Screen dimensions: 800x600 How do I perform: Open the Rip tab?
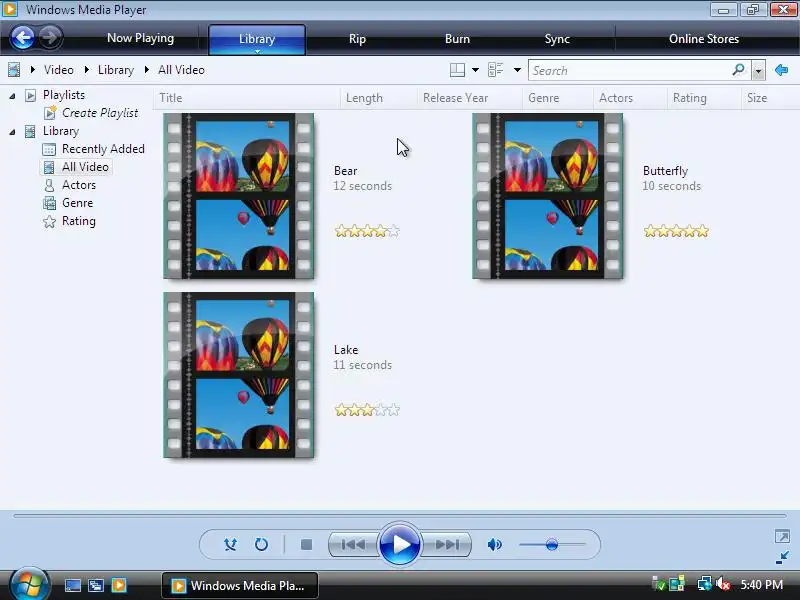[x=357, y=39]
